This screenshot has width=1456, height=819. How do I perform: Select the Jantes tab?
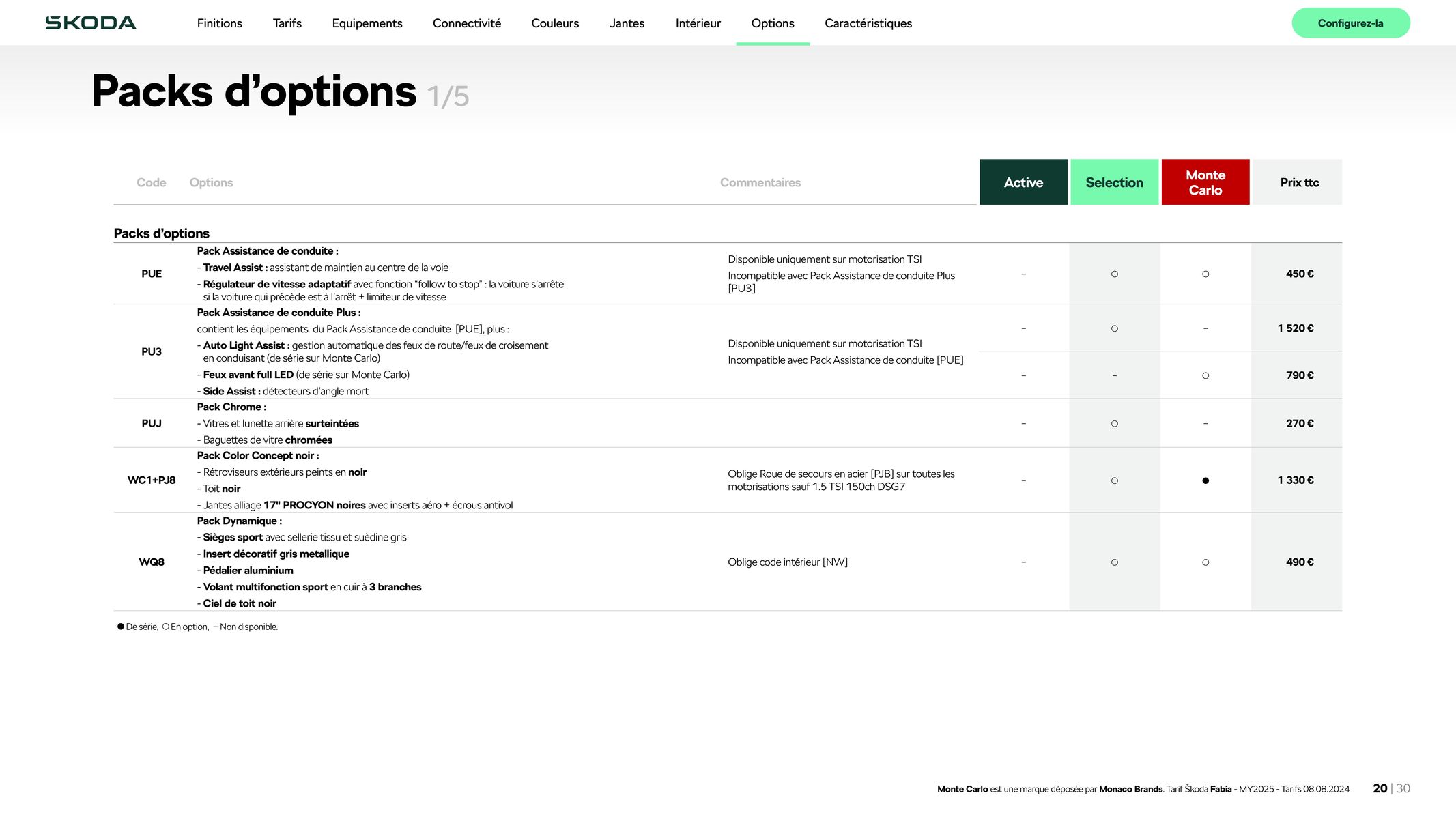[x=627, y=23]
